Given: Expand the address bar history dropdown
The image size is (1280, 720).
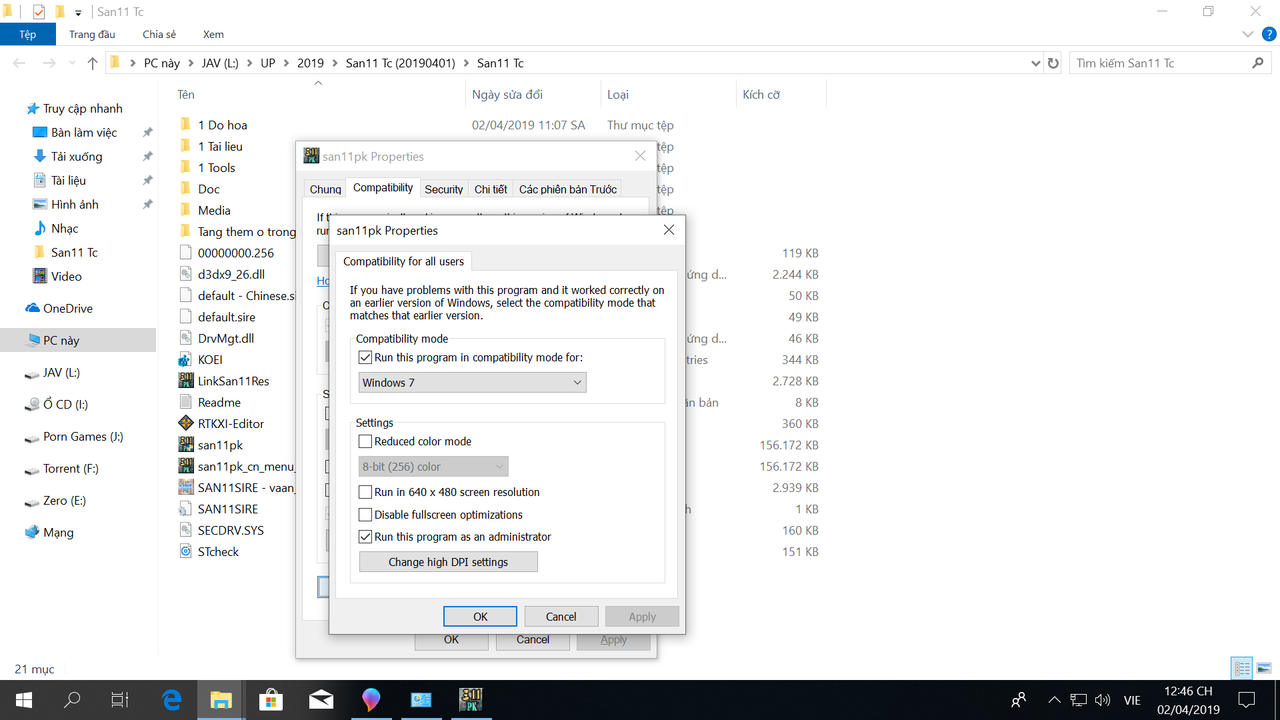Looking at the screenshot, I should [x=1035, y=63].
